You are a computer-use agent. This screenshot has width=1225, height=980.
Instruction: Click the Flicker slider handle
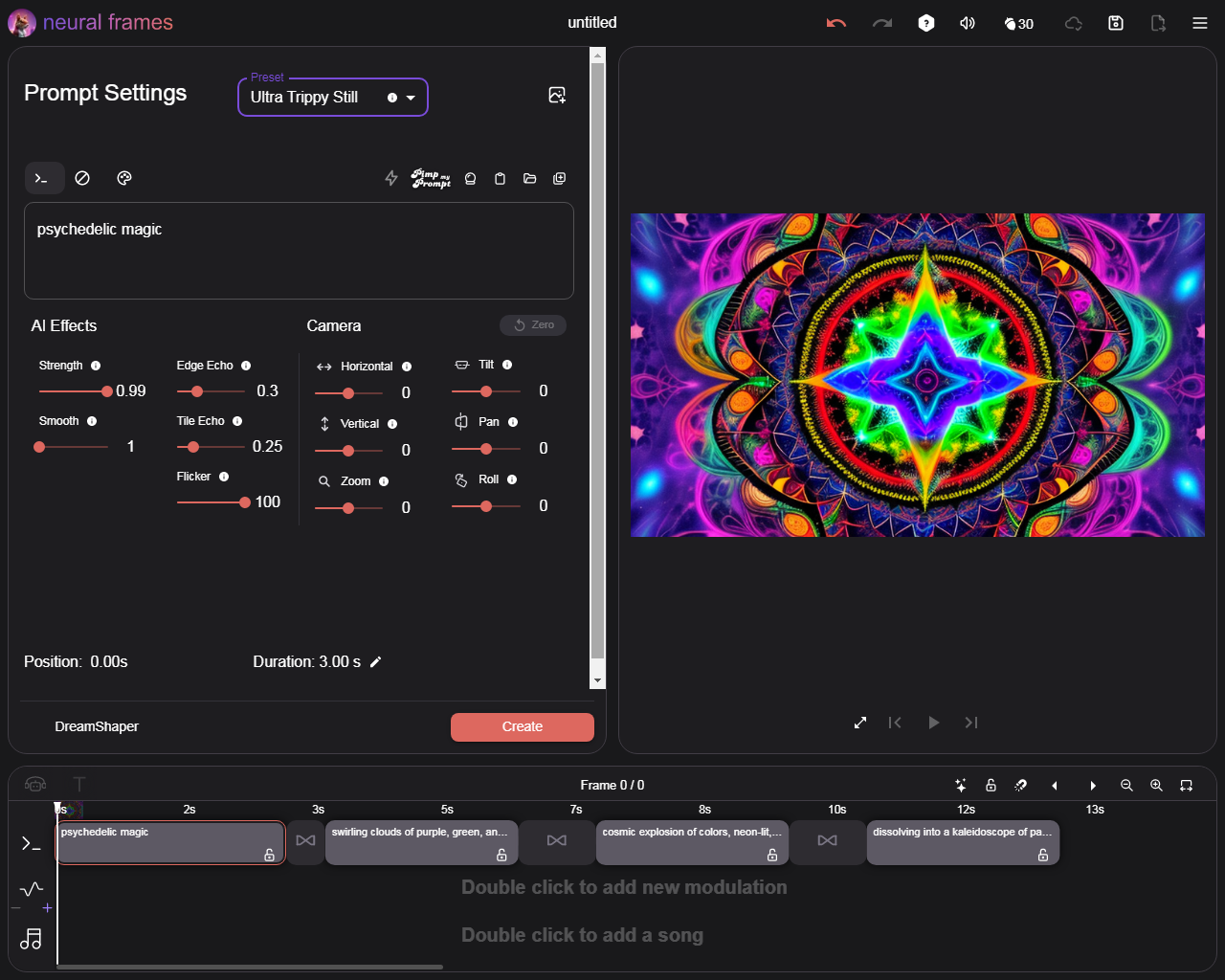245,502
